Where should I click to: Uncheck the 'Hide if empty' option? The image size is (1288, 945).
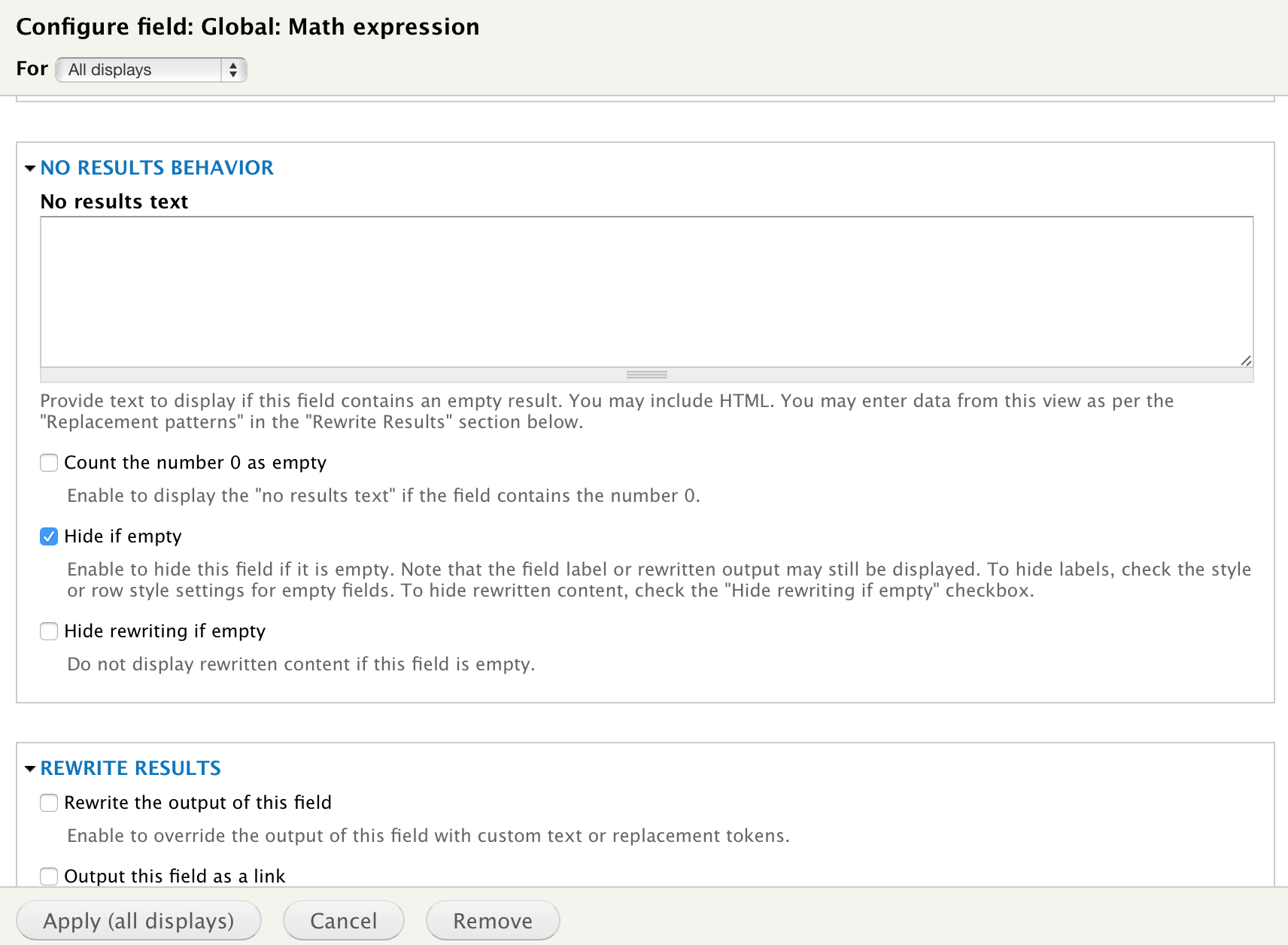(x=48, y=536)
